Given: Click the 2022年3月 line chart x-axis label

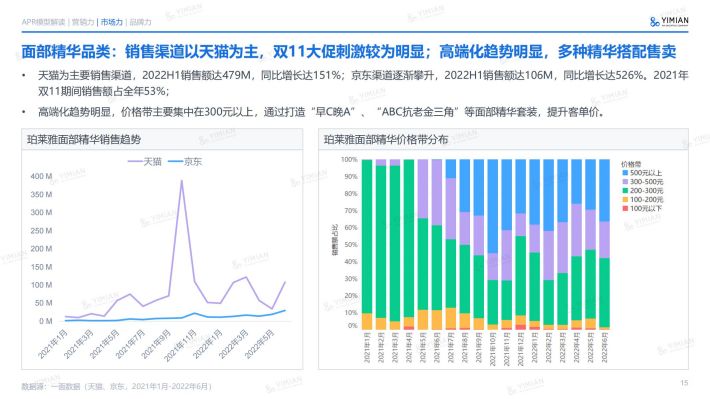Looking at the screenshot, I should point(234,344).
